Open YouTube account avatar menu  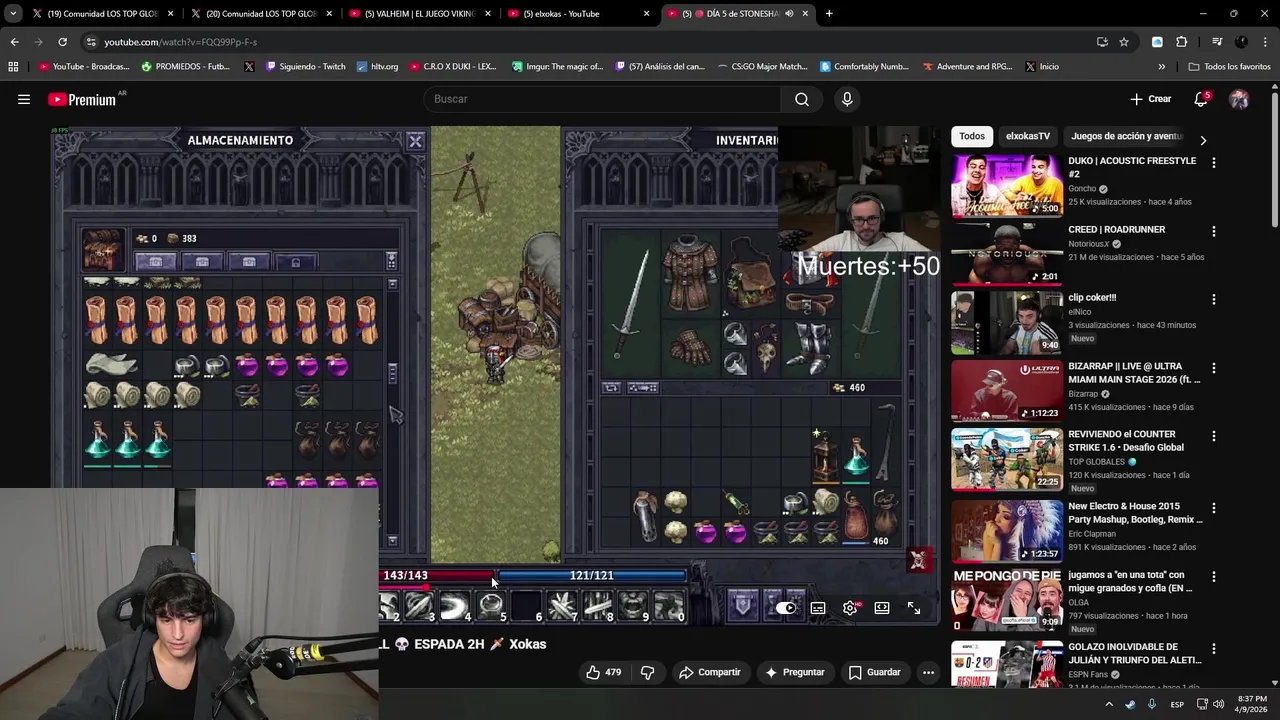pos(1239,99)
